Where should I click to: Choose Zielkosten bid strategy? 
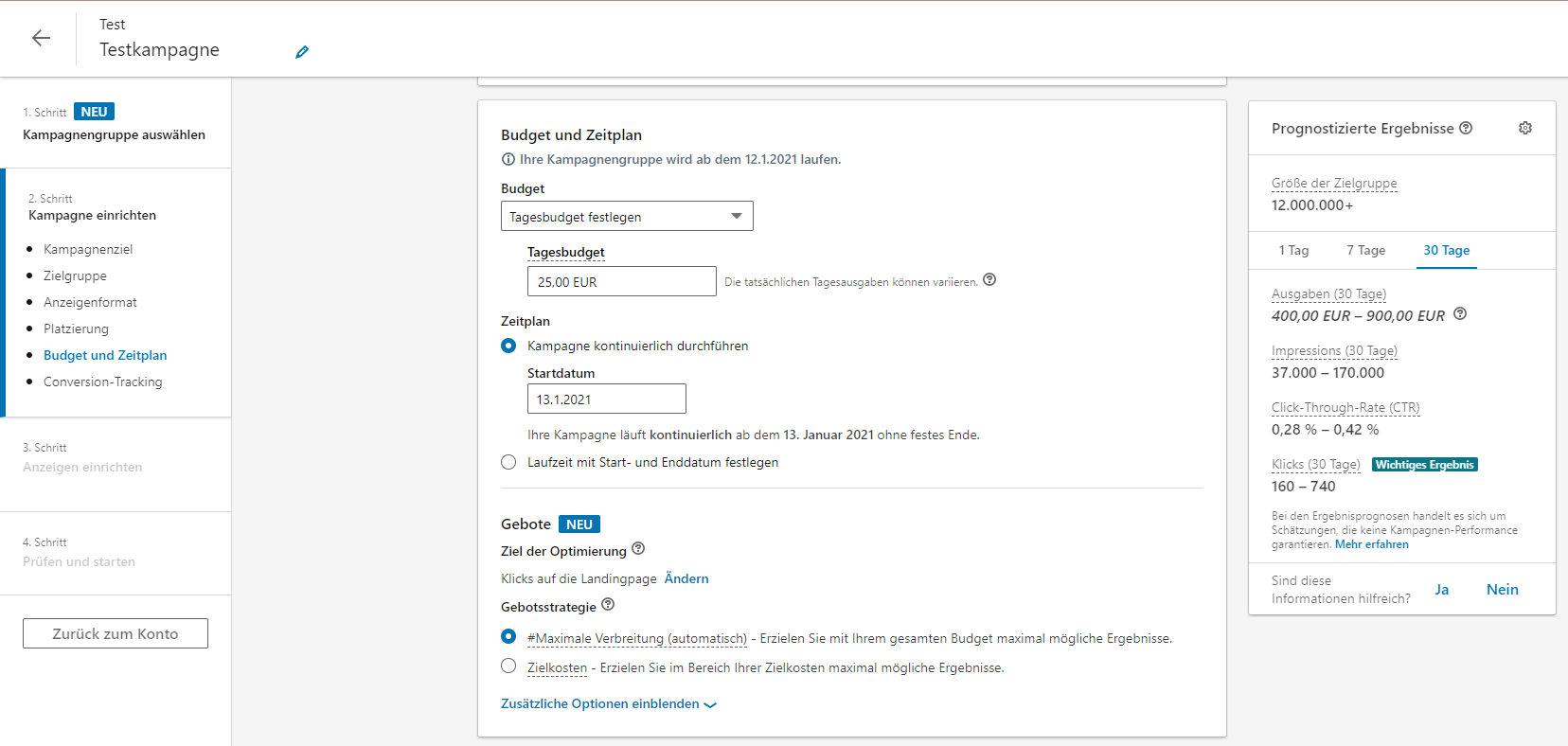pyautogui.click(x=508, y=666)
